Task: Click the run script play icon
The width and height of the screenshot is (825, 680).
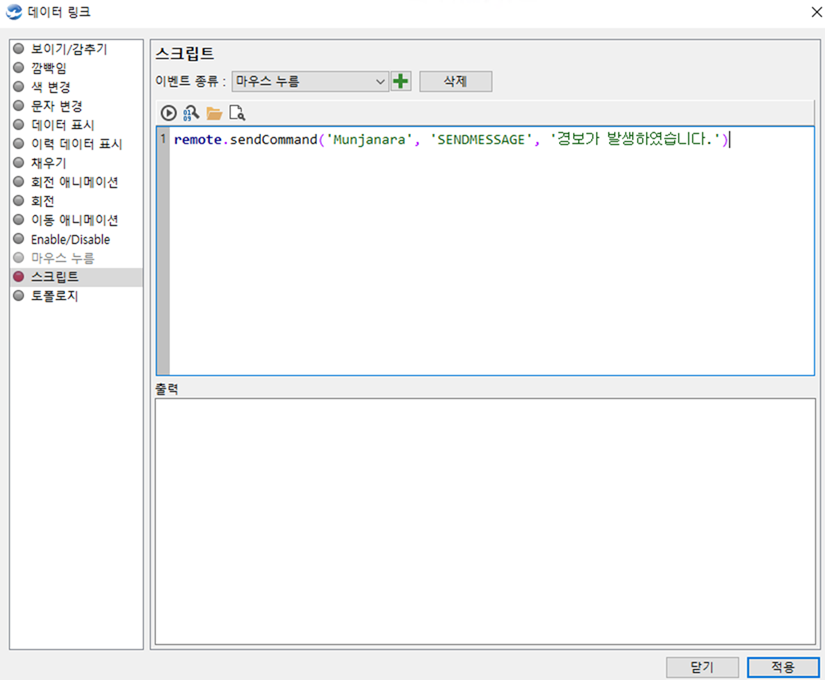Action: [x=169, y=113]
